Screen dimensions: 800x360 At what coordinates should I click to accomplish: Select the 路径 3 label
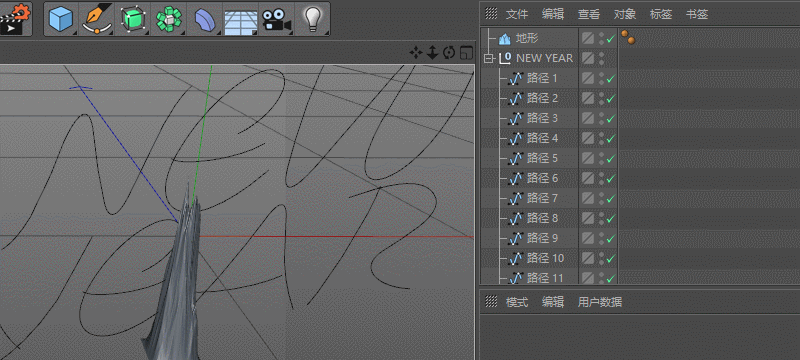pos(542,118)
